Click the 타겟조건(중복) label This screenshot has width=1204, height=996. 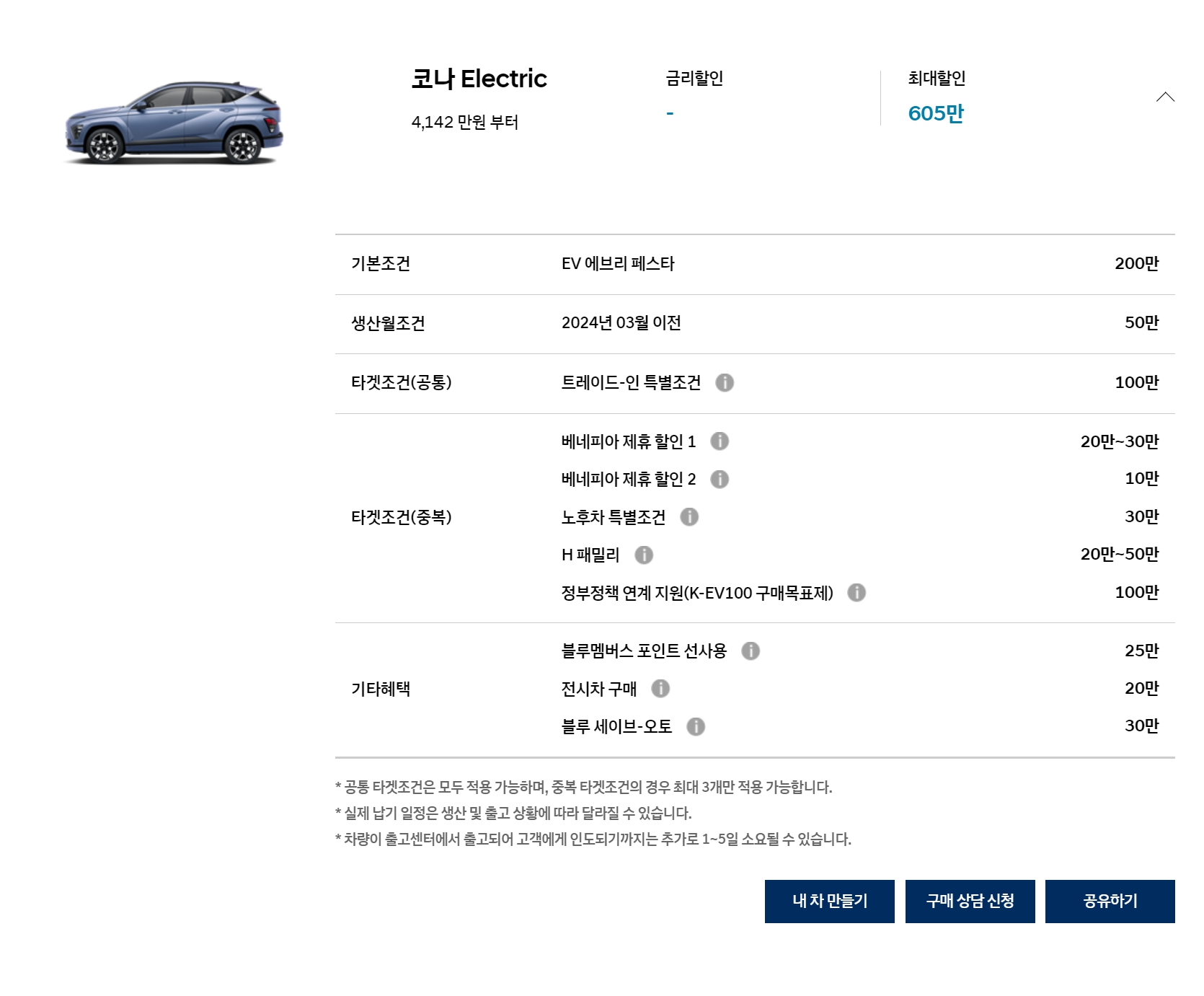point(402,517)
